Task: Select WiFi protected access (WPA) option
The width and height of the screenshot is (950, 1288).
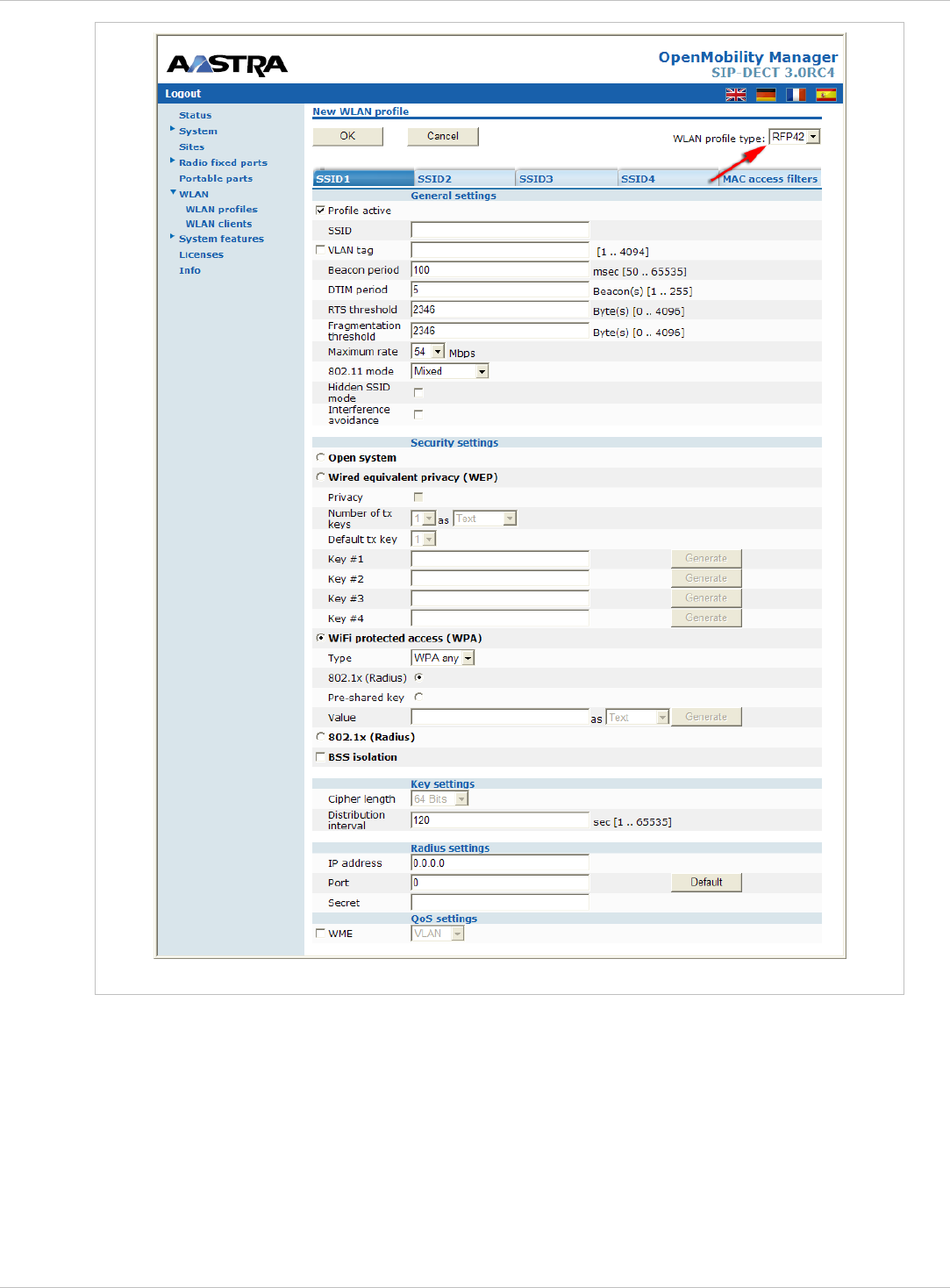Action: click(x=320, y=638)
